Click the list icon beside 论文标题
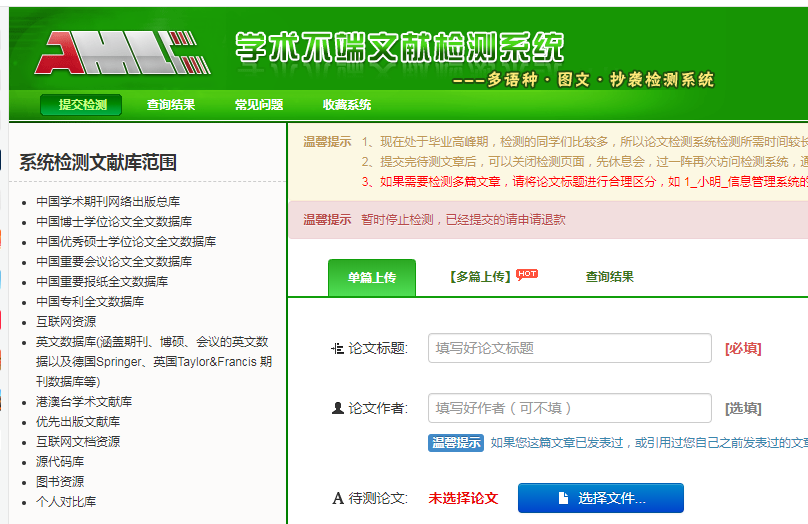Screen dimensions: 808x524 pyautogui.click(x=337, y=348)
